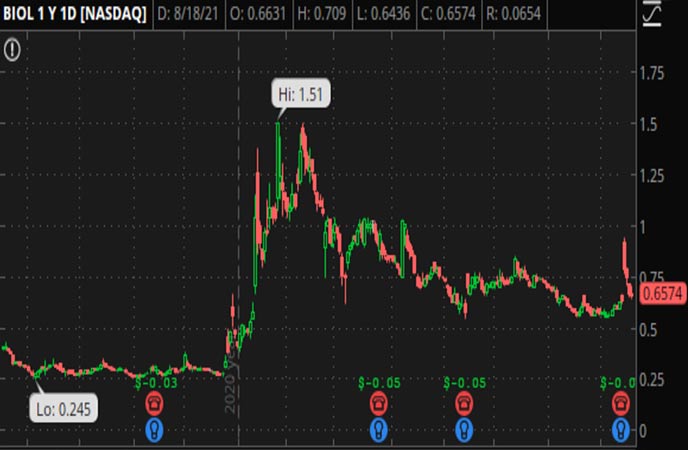Open the rightmost blue bulb event icon

pos(621,429)
